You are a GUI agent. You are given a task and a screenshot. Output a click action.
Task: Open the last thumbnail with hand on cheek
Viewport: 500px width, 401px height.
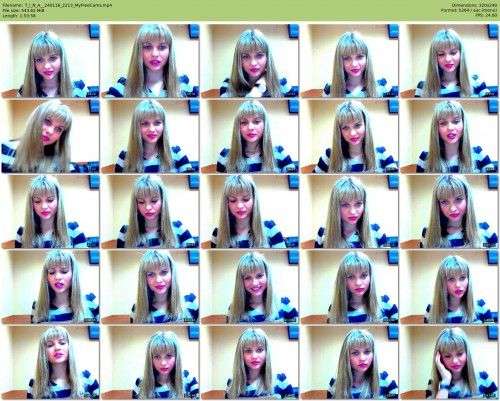tap(449, 362)
